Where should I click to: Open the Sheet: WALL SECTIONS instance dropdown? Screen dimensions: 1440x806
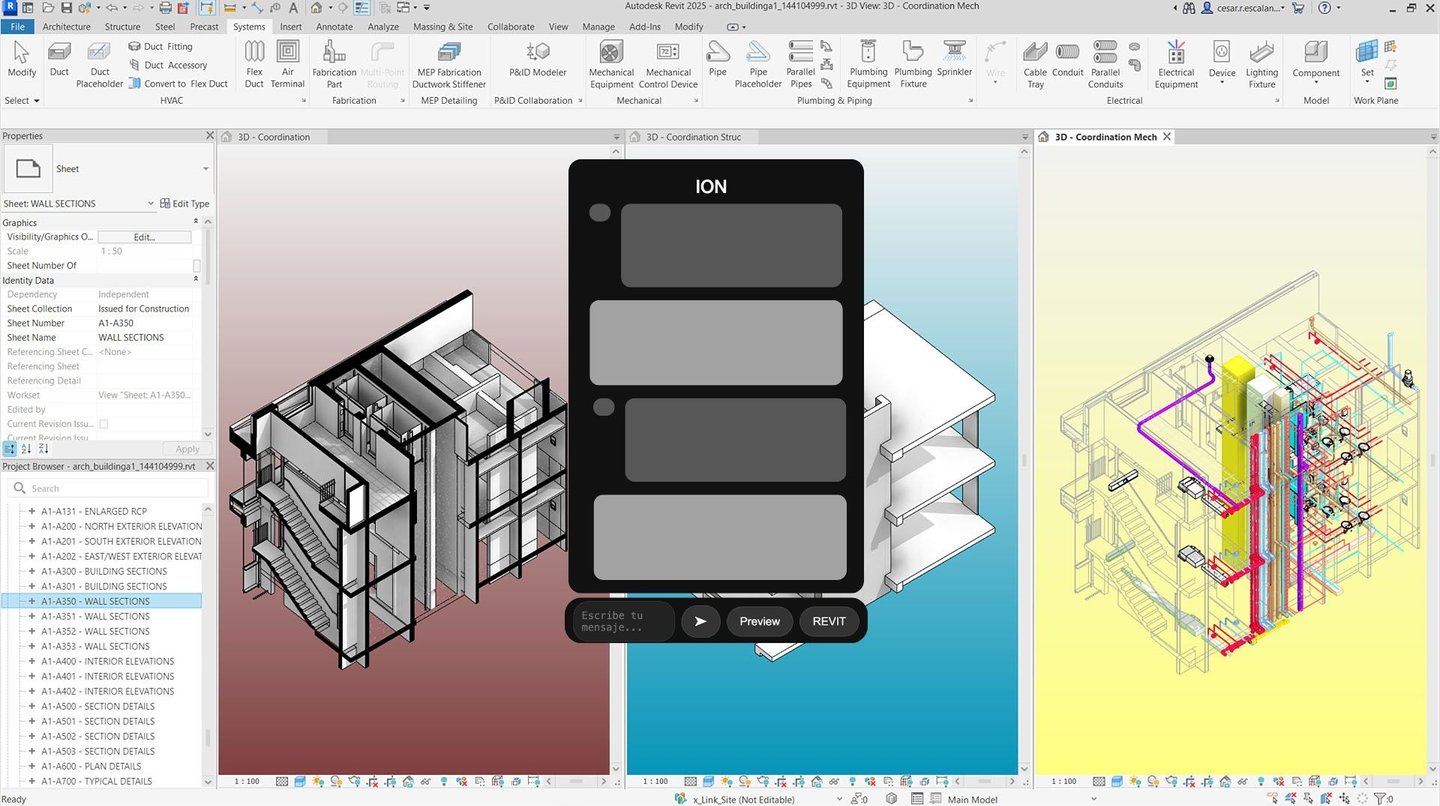point(151,204)
